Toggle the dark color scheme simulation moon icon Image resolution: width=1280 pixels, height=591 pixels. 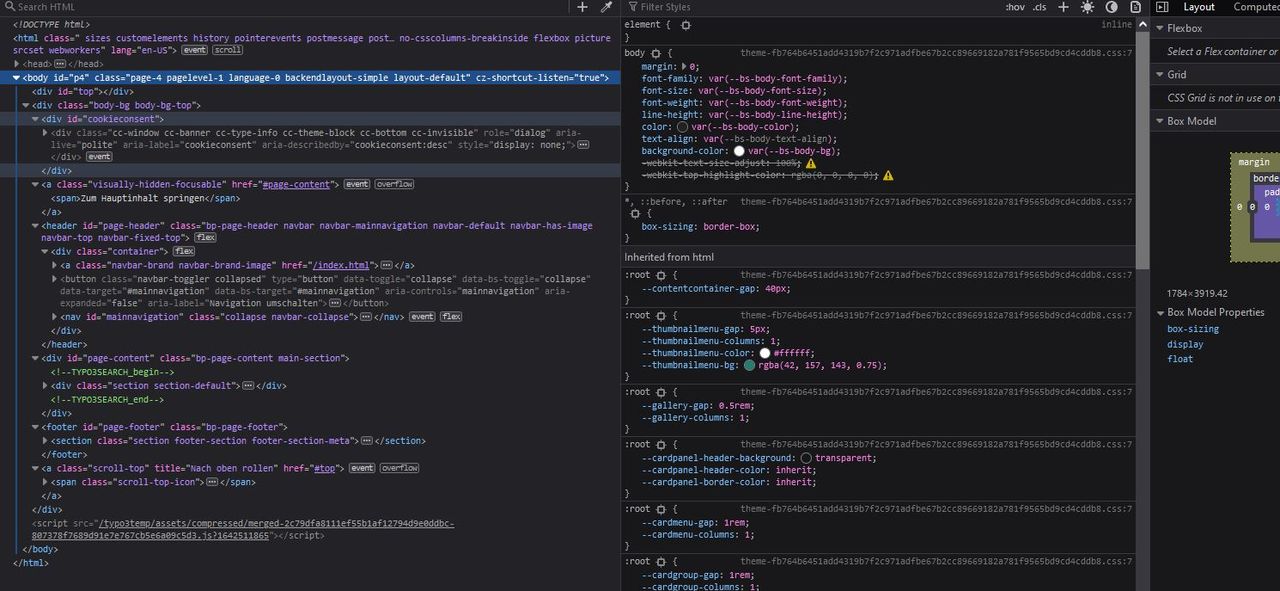[1112, 7]
